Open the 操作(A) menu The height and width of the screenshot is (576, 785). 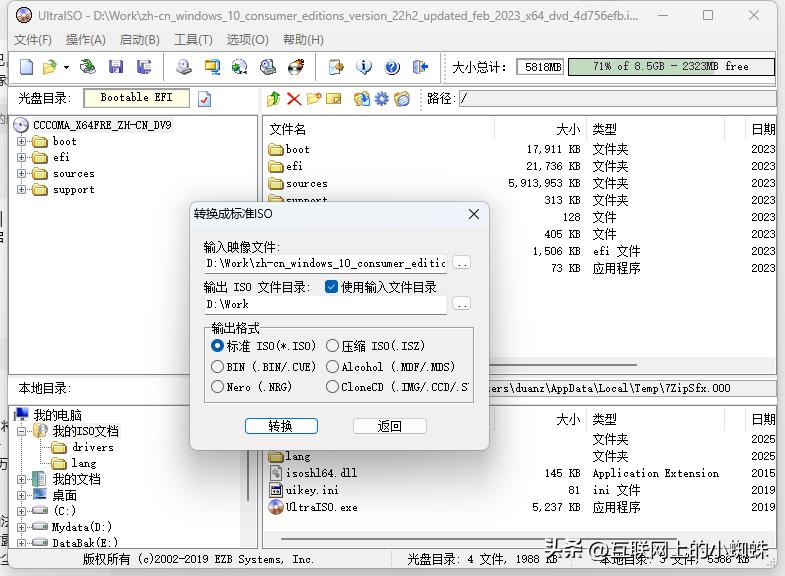[86, 40]
